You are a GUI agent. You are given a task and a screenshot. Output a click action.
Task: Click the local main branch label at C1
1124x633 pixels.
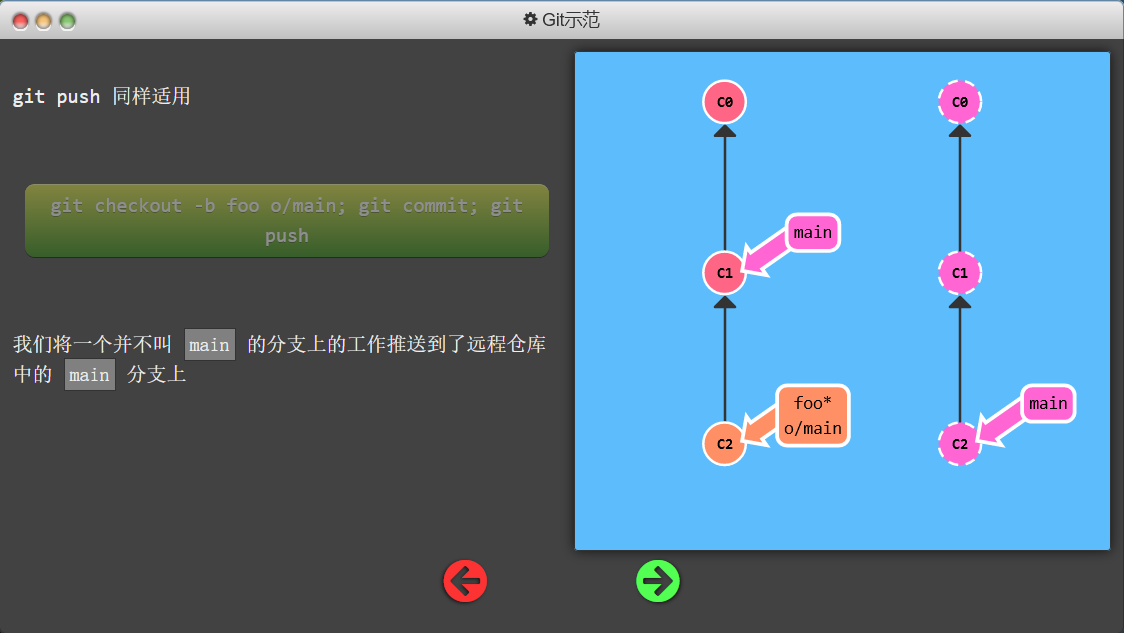[812, 233]
